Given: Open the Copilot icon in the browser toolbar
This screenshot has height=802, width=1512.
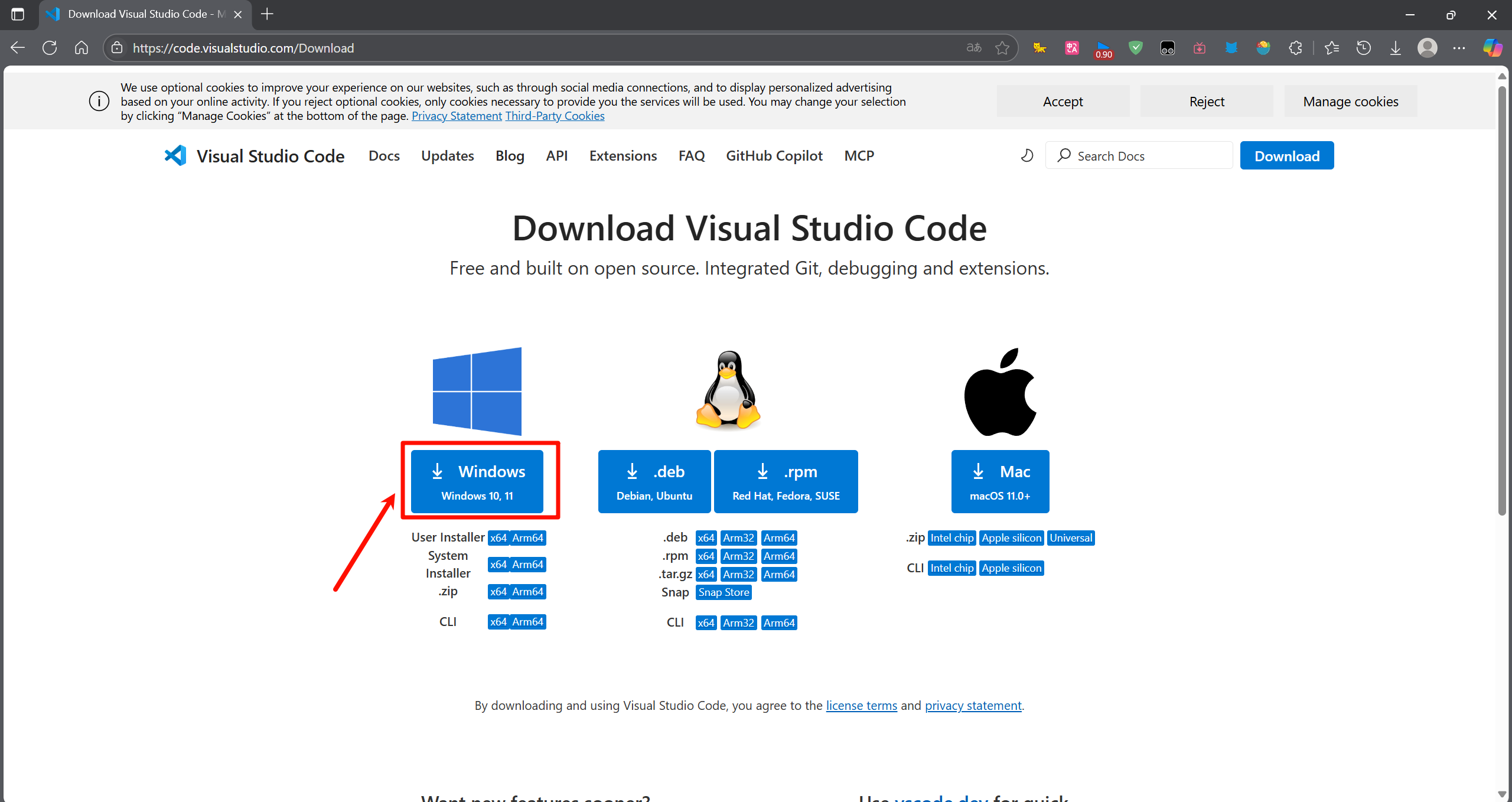Looking at the screenshot, I should pyautogui.click(x=1493, y=48).
